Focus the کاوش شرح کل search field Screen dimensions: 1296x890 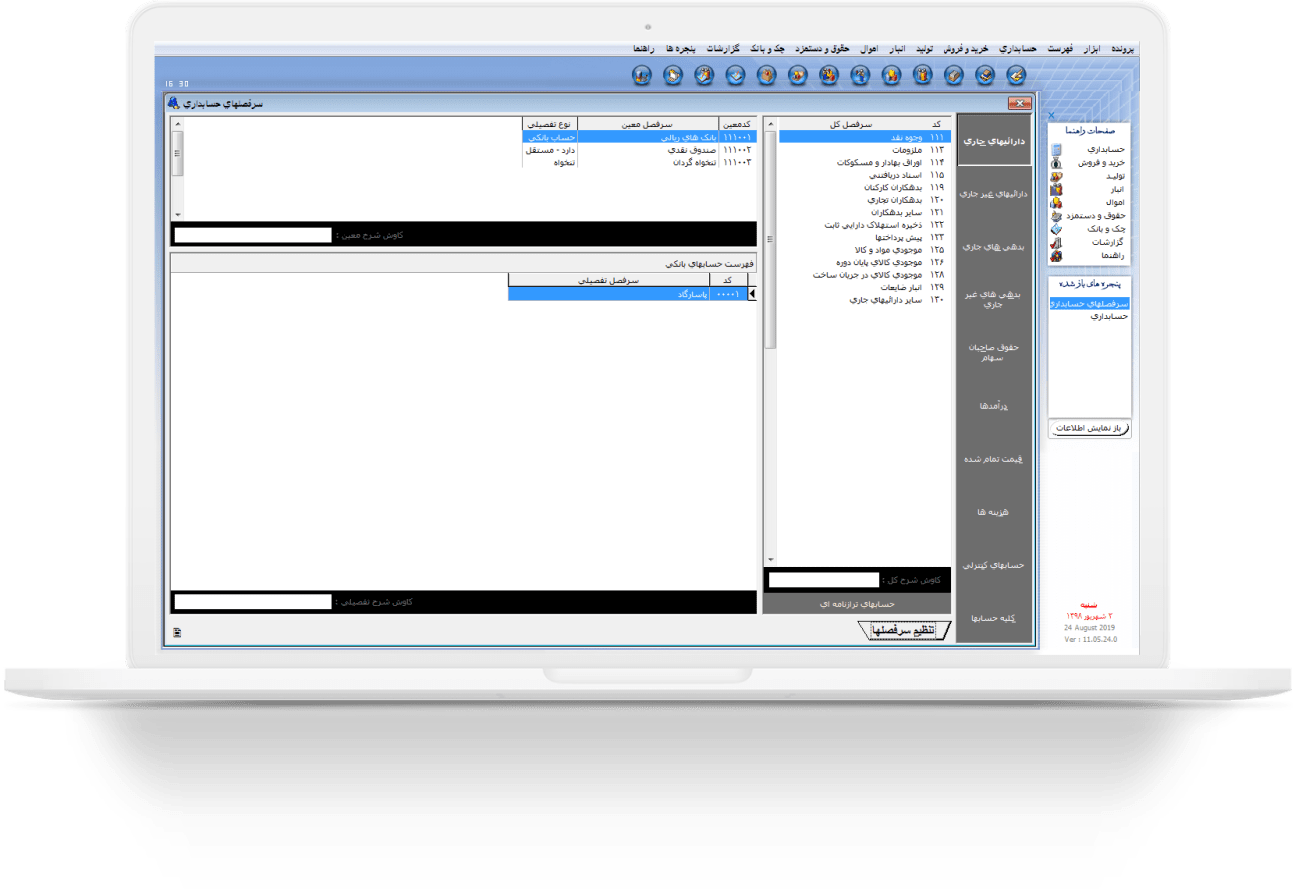[x=824, y=579]
